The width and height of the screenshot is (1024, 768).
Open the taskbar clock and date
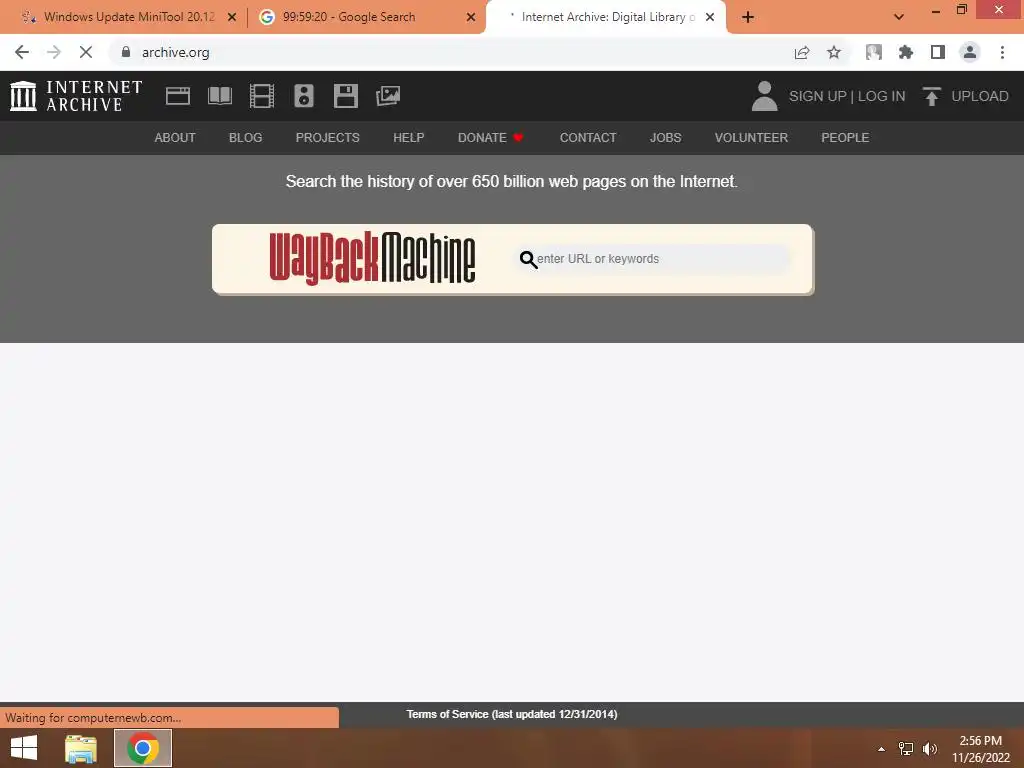coord(980,749)
